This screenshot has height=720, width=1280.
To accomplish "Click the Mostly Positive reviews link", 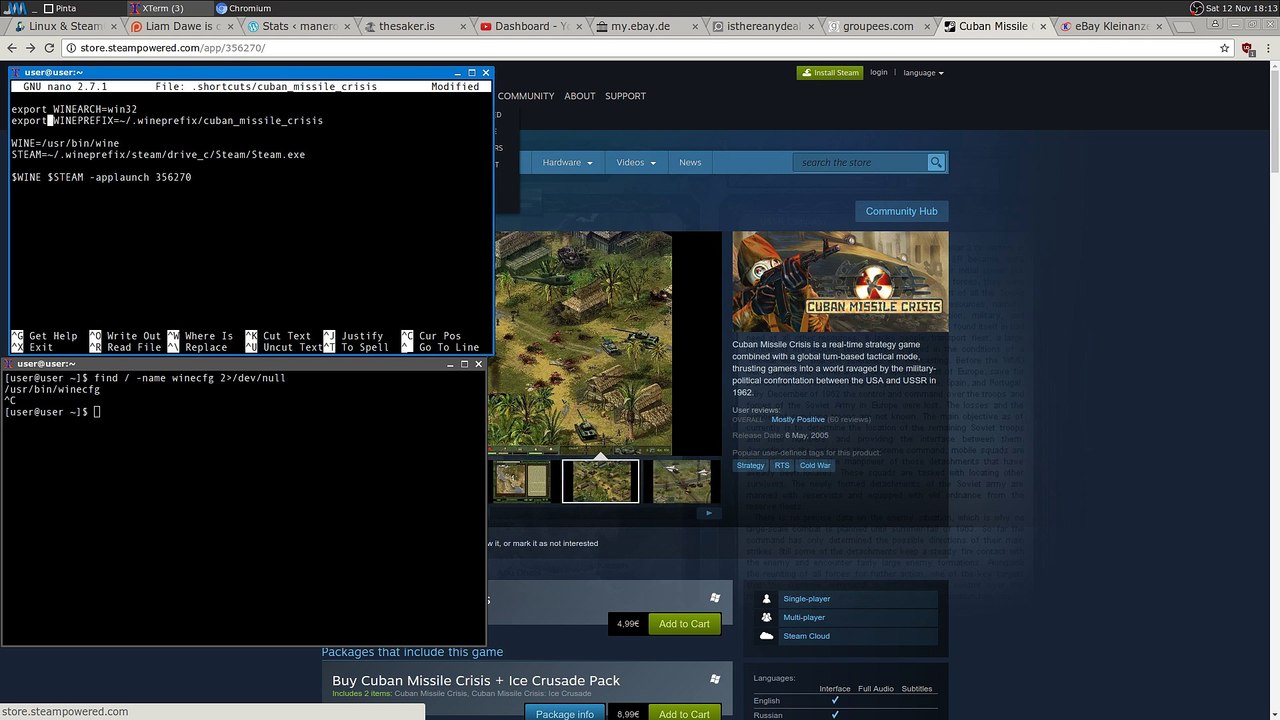I will 798,420.
